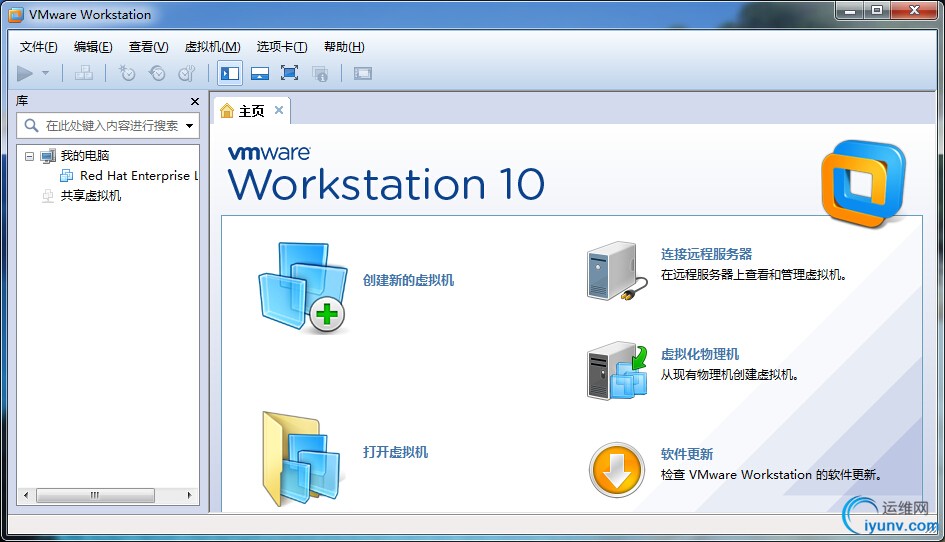Open the 文件(F) menu
Image resolution: width=945 pixels, height=542 pixels.
pyautogui.click(x=39, y=47)
